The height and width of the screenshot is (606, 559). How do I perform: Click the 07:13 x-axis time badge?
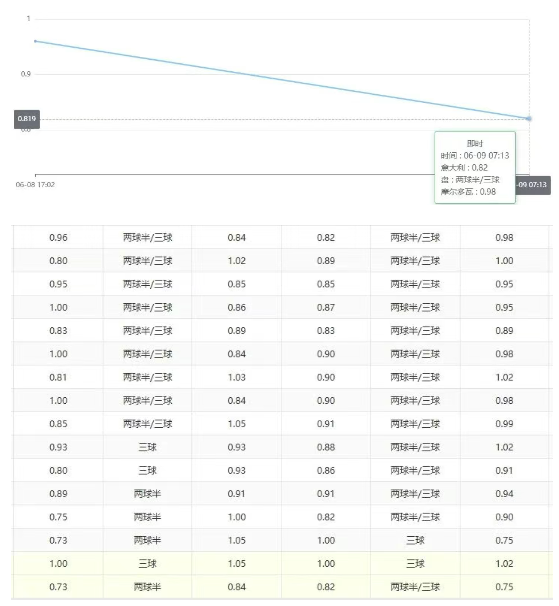pyautogui.click(x=533, y=185)
